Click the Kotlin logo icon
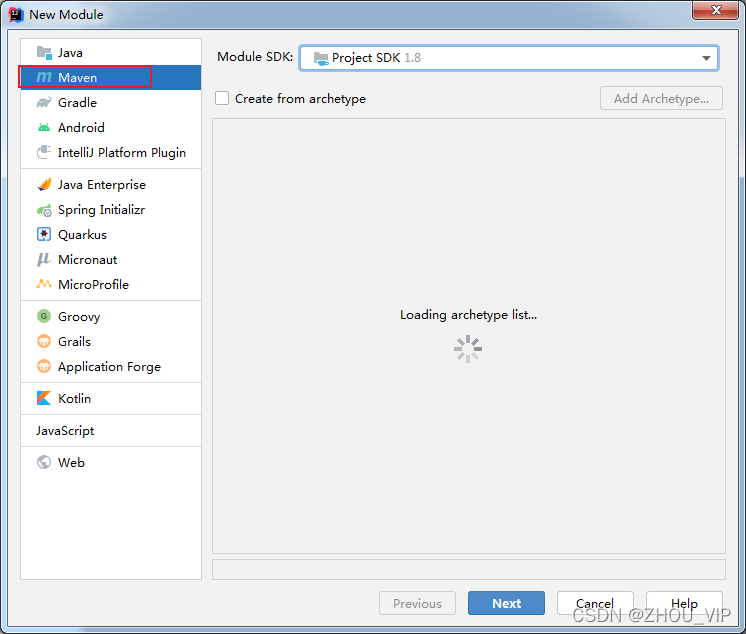 pos(44,398)
